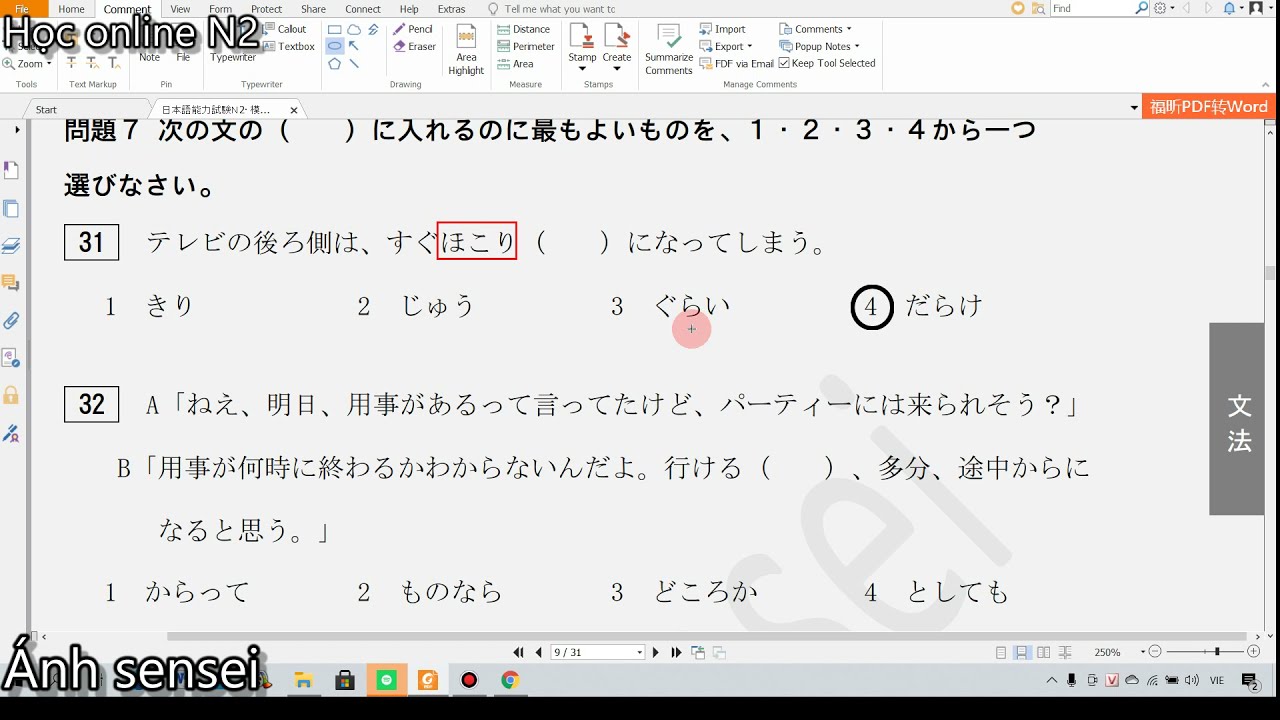1280x720 pixels.
Task: Open the page number dropdown
Action: (x=640, y=652)
